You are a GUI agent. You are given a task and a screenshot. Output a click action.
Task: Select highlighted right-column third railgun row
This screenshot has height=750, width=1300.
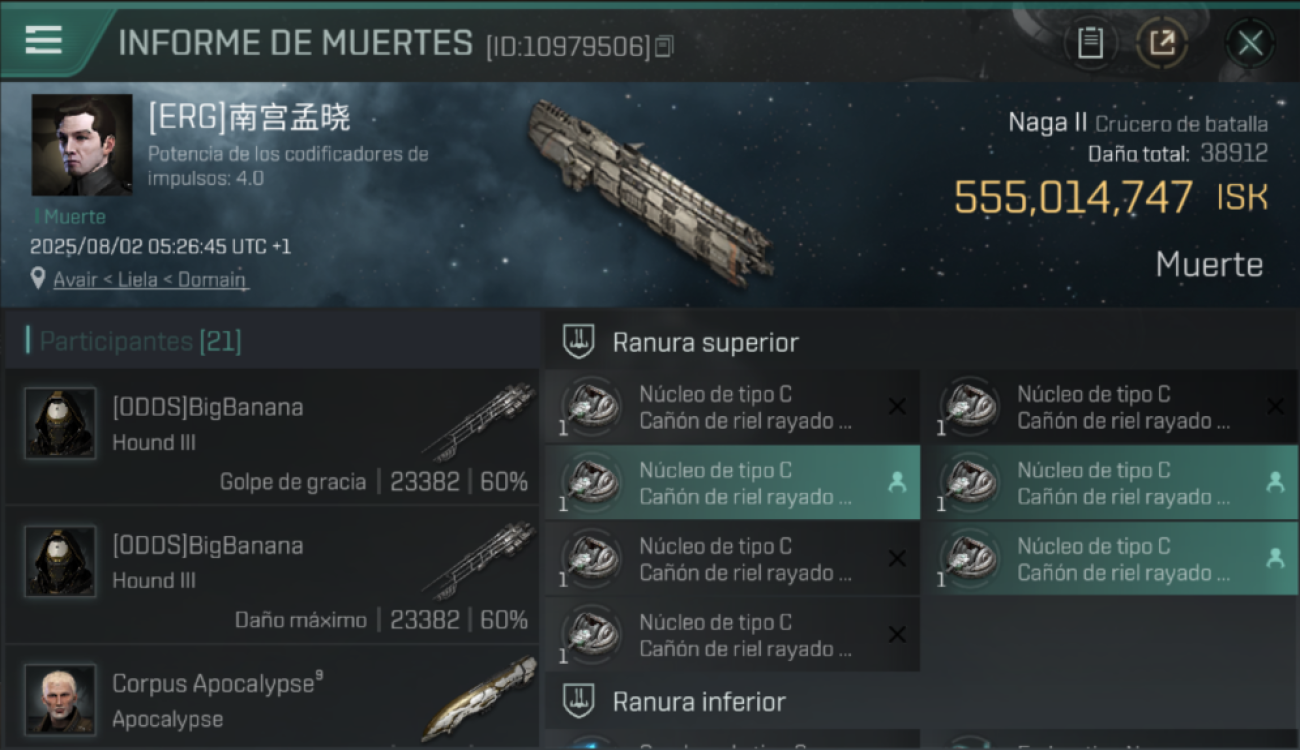pyautogui.click(x=1111, y=559)
